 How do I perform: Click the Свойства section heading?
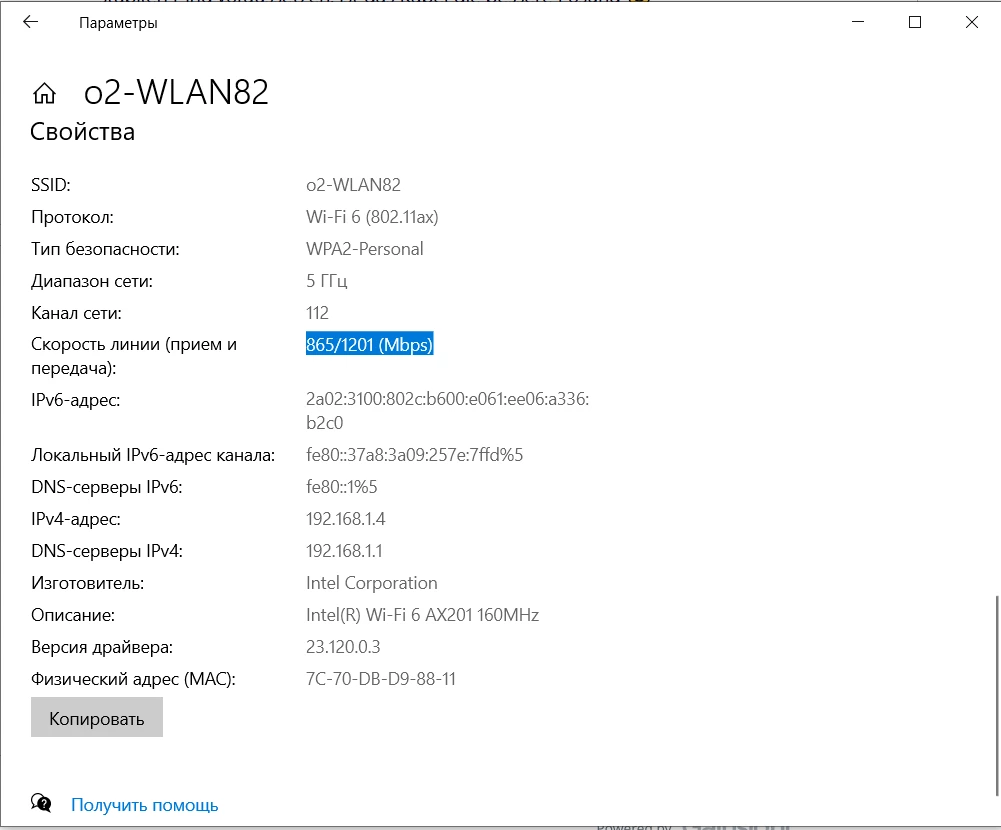pyautogui.click(x=82, y=131)
